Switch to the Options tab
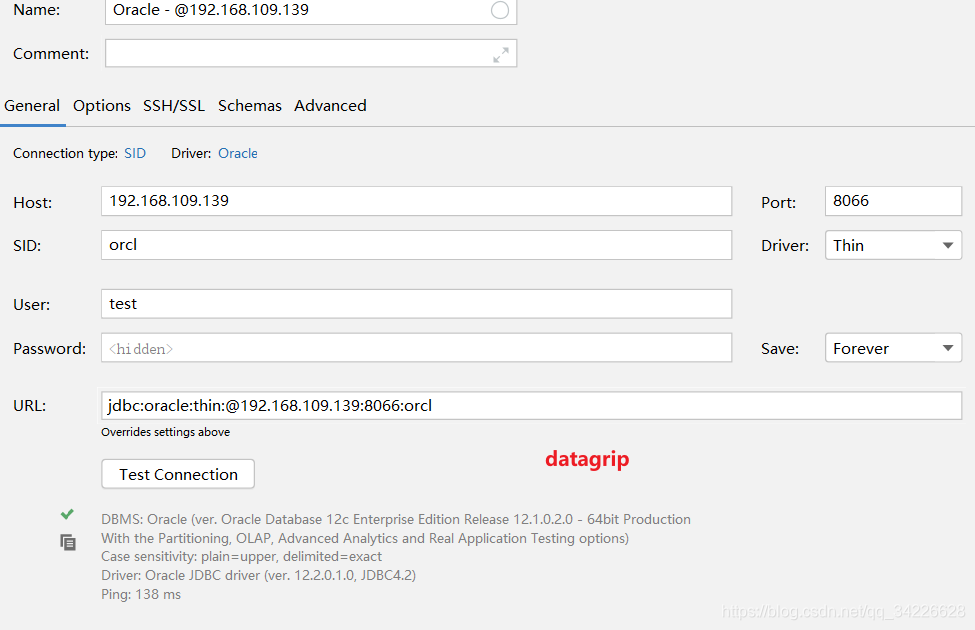 point(101,105)
